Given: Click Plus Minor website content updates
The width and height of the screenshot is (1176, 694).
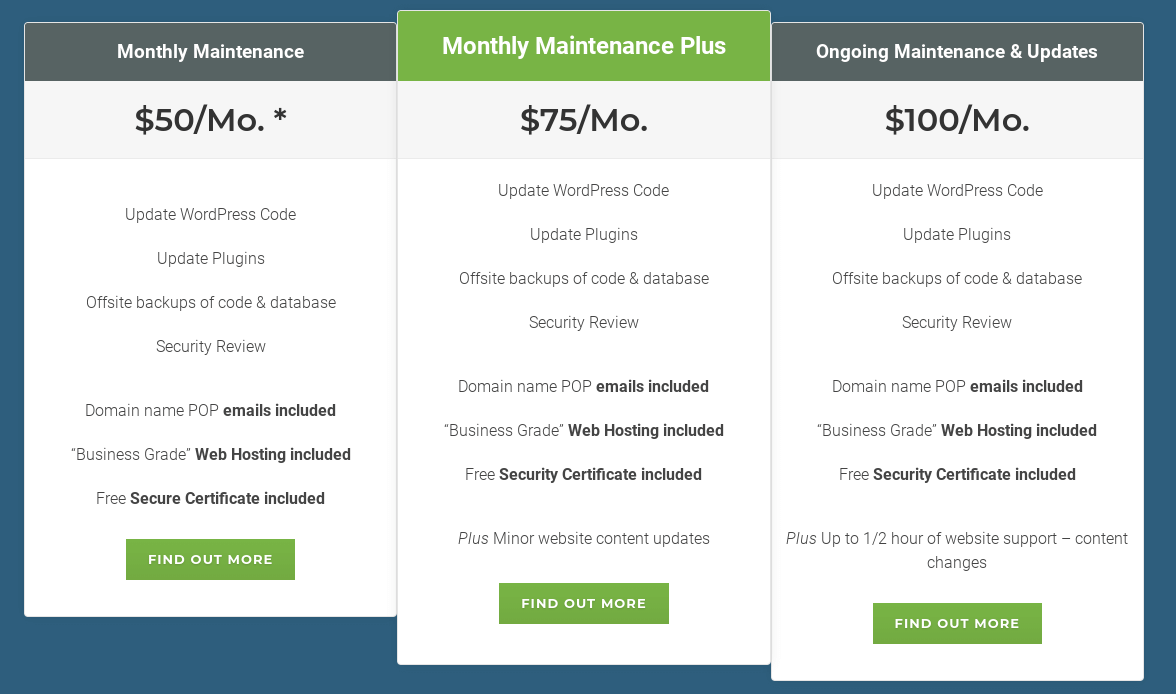Looking at the screenshot, I should pyautogui.click(x=584, y=538).
